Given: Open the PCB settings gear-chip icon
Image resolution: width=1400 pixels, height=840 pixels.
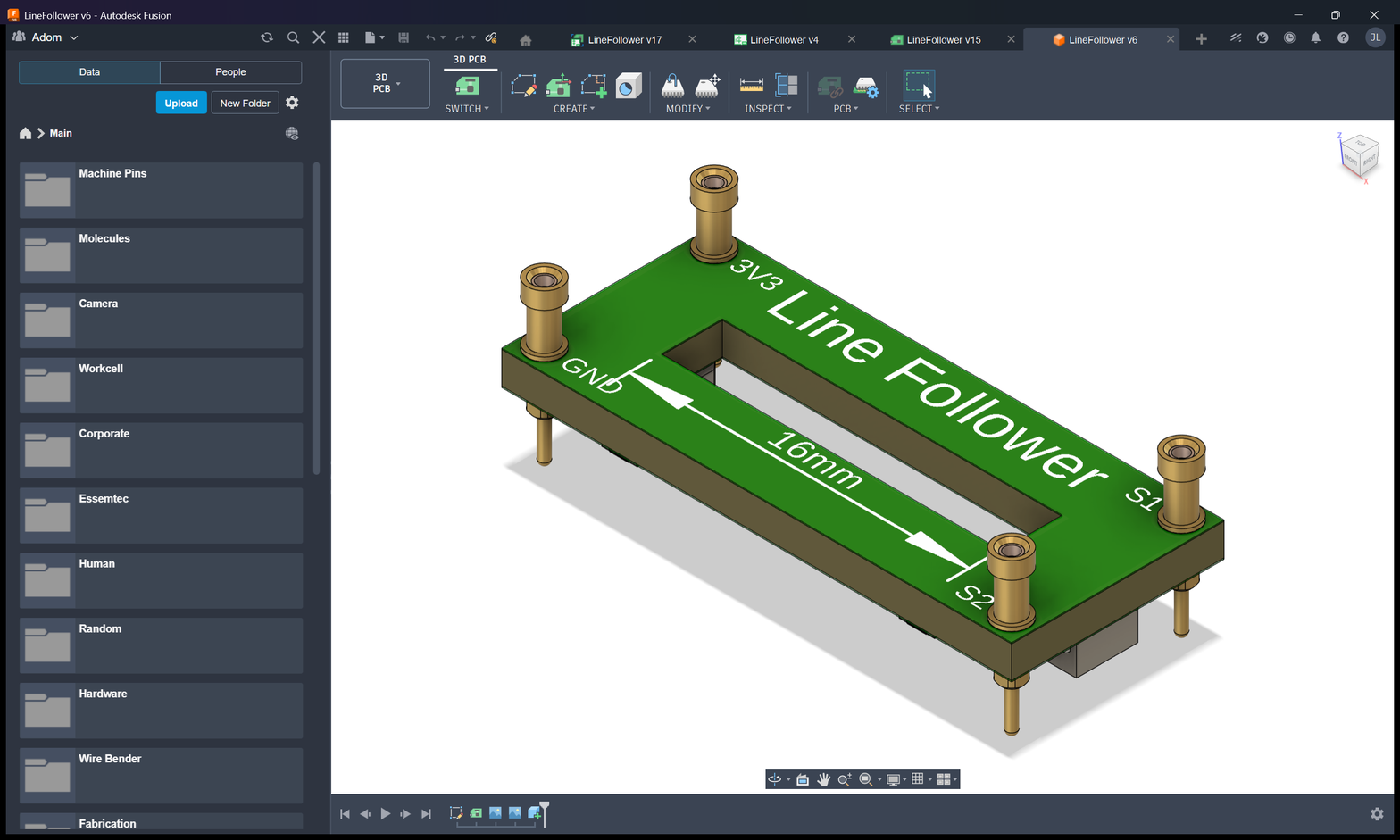Looking at the screenshot, I should click(x=865, y=87).
